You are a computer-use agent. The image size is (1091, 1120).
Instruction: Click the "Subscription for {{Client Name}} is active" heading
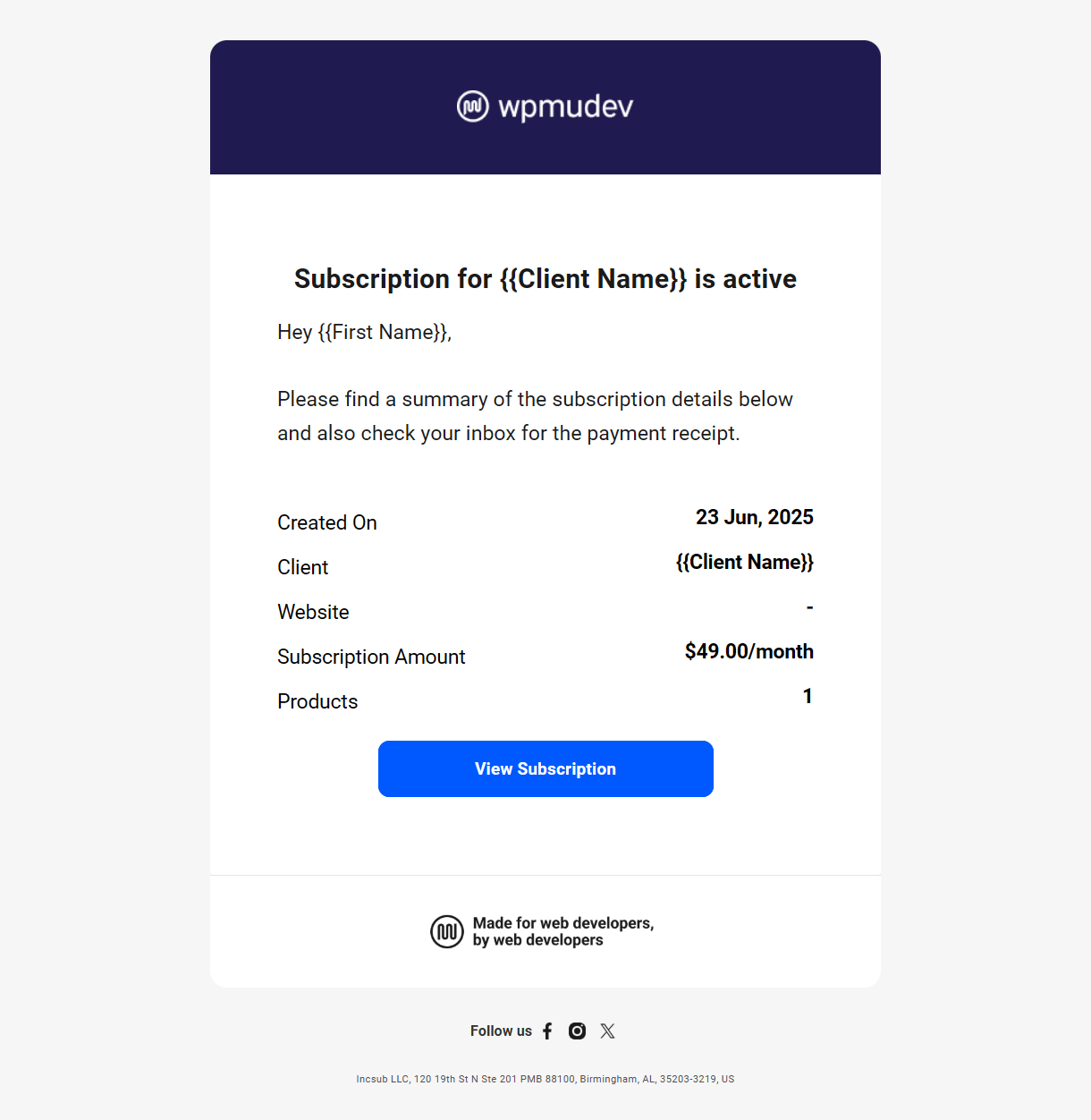(x=545, y=279)
